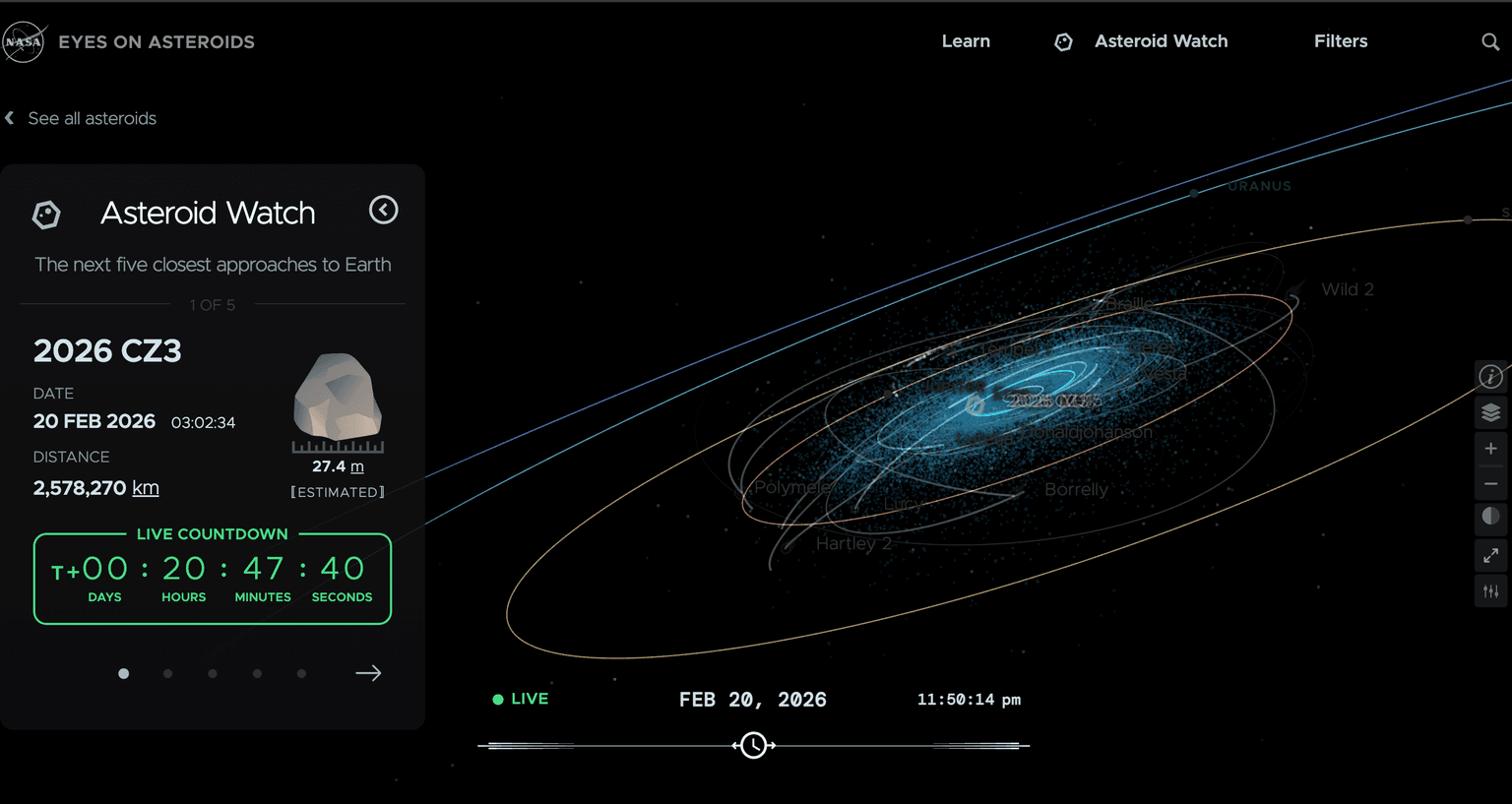Screen dimensions: 1512x804
Task: Select the second carousel dot
Action: (167, 674)
